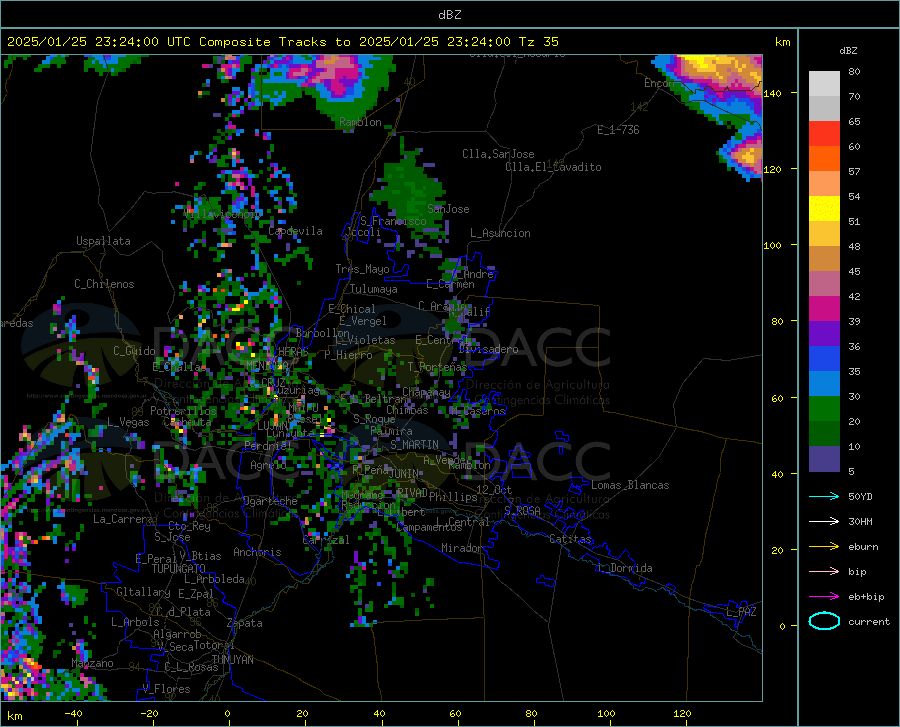Click the Clla.El_Cavadito map label
Image resolution: width=900 pixels, height=727 pixels.
coord(553,167)
